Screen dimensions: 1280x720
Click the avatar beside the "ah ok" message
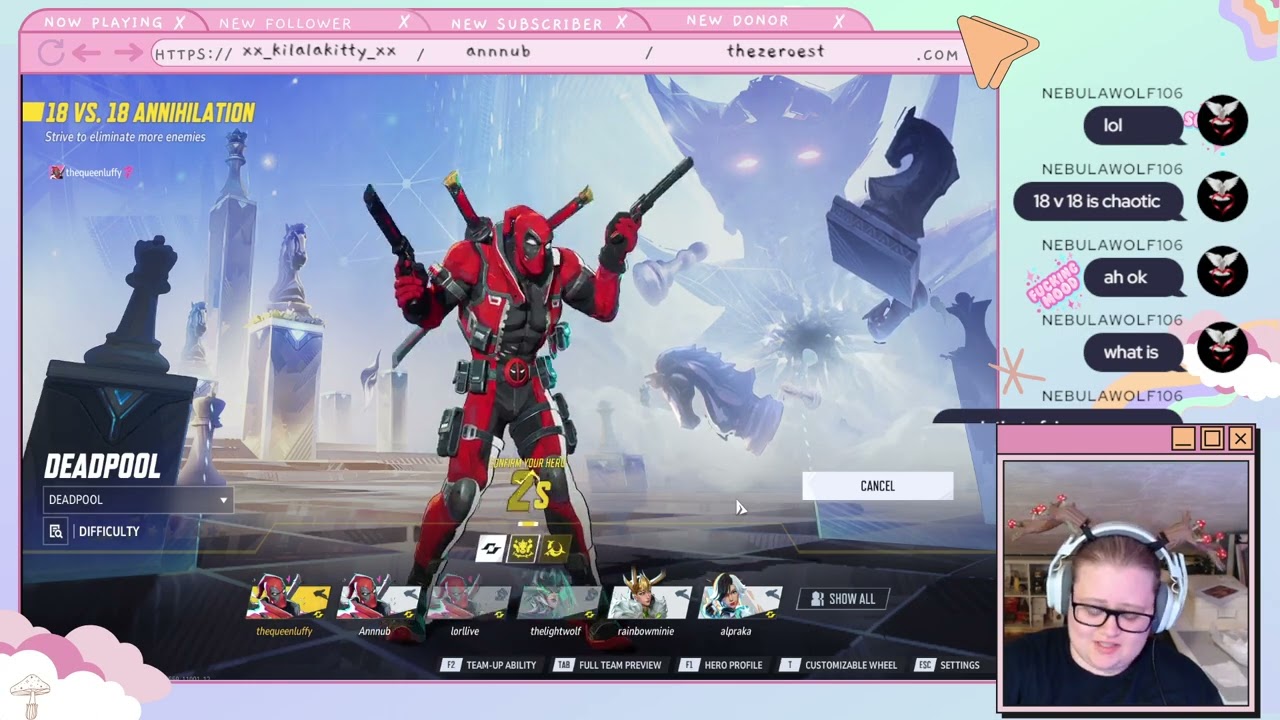pyautogui.click(x=1222, y=272)
